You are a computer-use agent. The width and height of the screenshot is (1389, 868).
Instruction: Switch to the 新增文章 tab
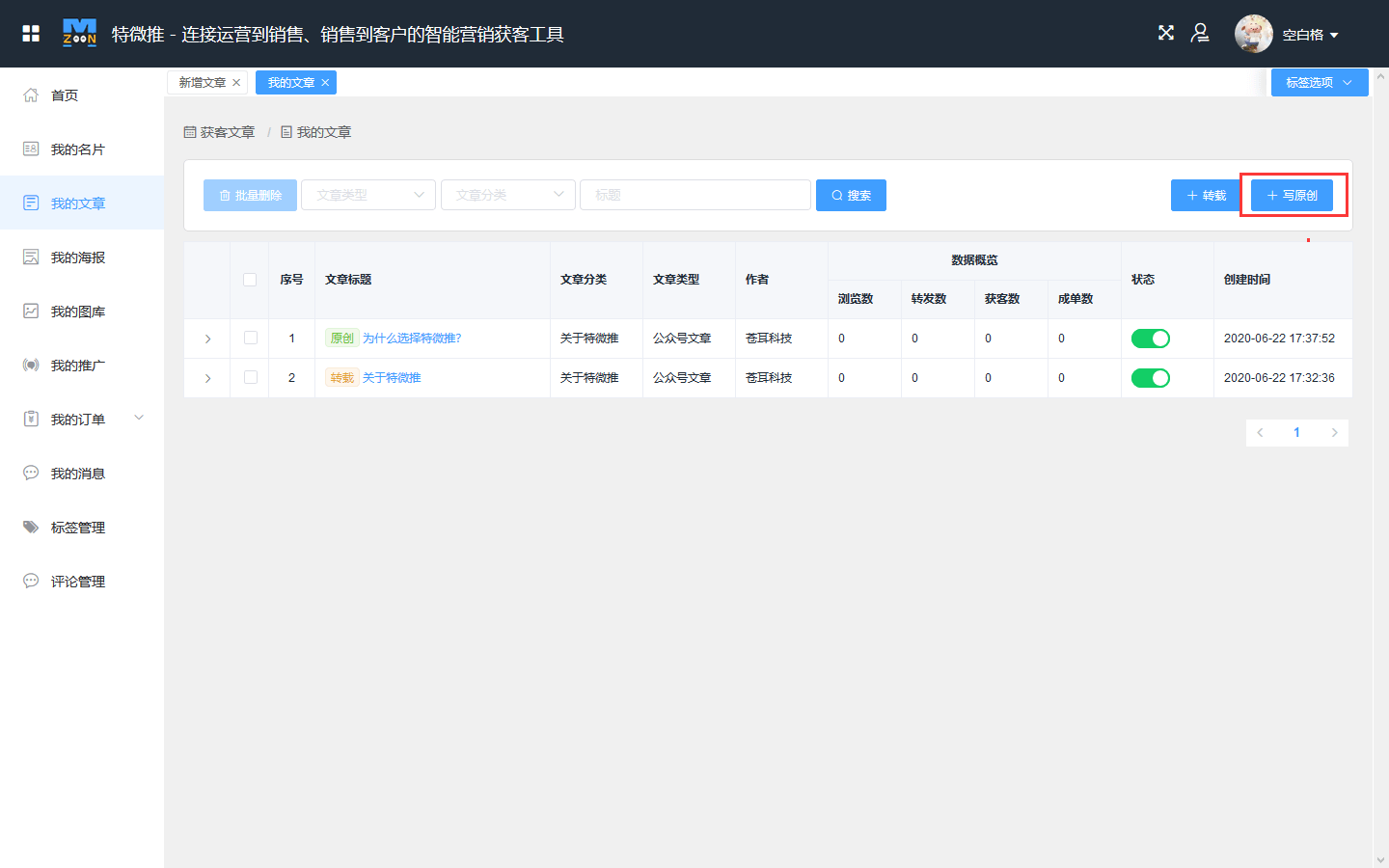202,83
